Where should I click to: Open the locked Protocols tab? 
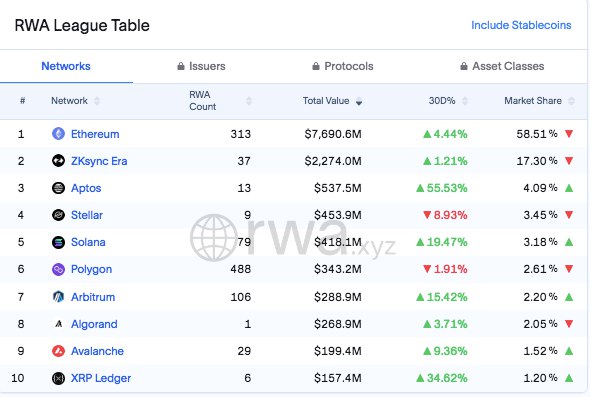[343, 66]
